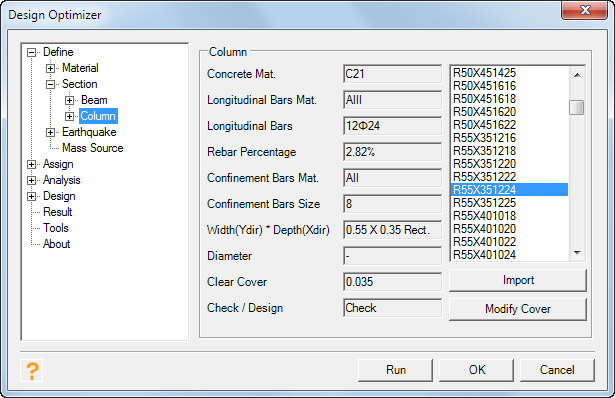Open the orange question mark help icon
This screenshot has width=615, height=398.
(x=32, y=371)
